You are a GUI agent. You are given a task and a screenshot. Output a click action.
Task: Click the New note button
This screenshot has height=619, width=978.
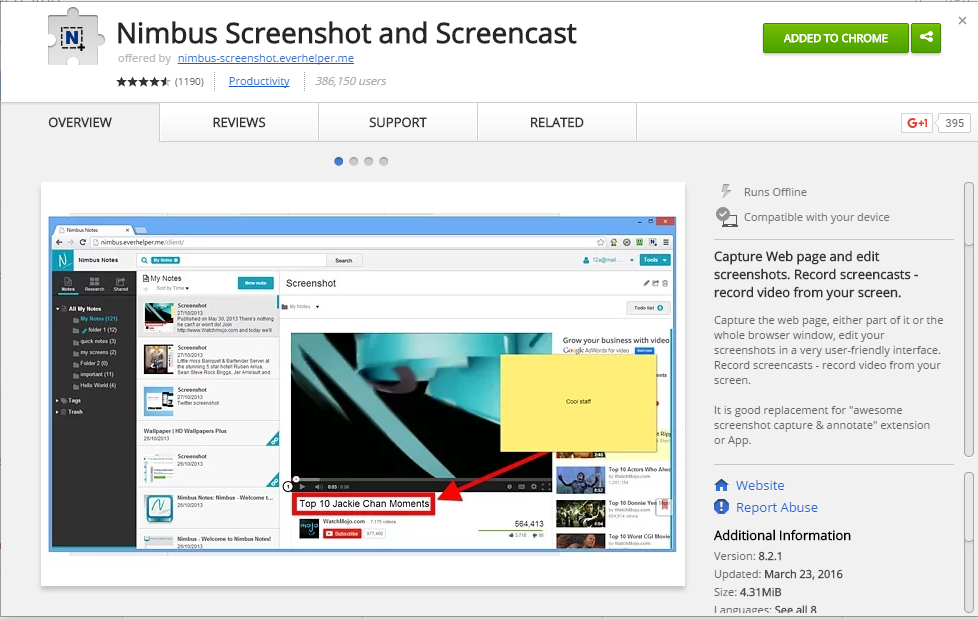(x=257, y=283)
